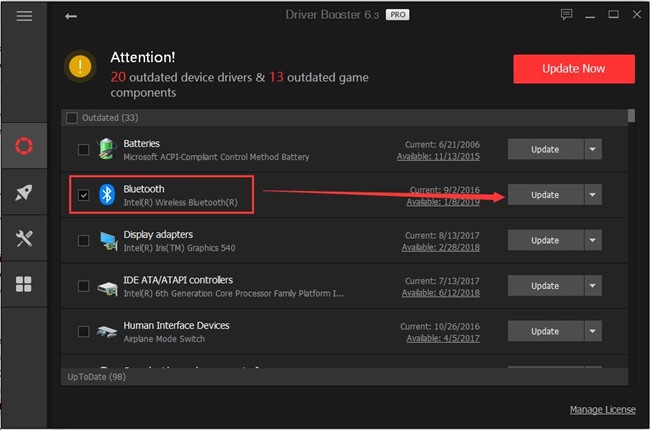Expand the Display adapters Update dropdown arrow

[593, 240]
